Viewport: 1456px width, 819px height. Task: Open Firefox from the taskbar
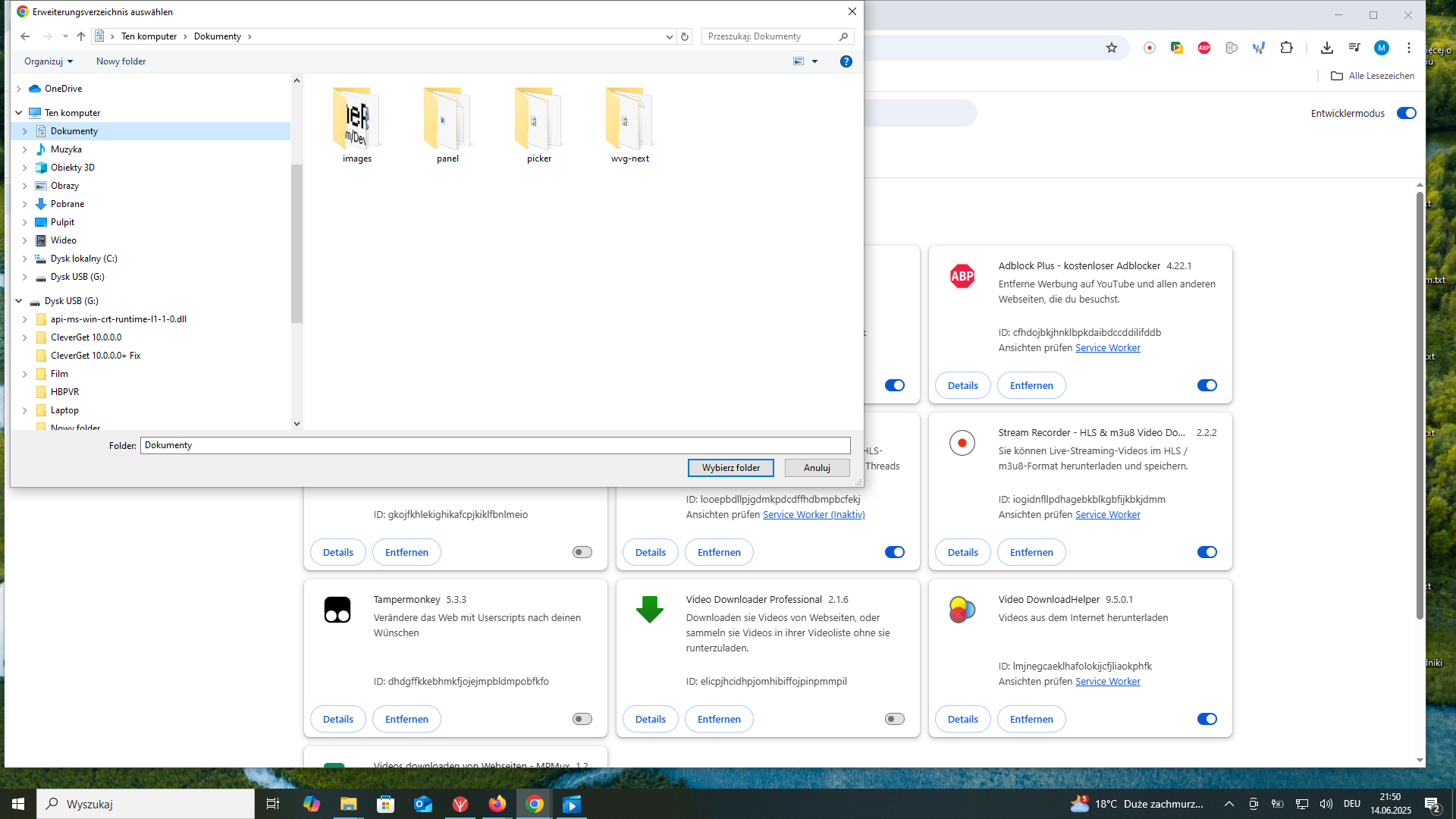[x=497, y=804]
